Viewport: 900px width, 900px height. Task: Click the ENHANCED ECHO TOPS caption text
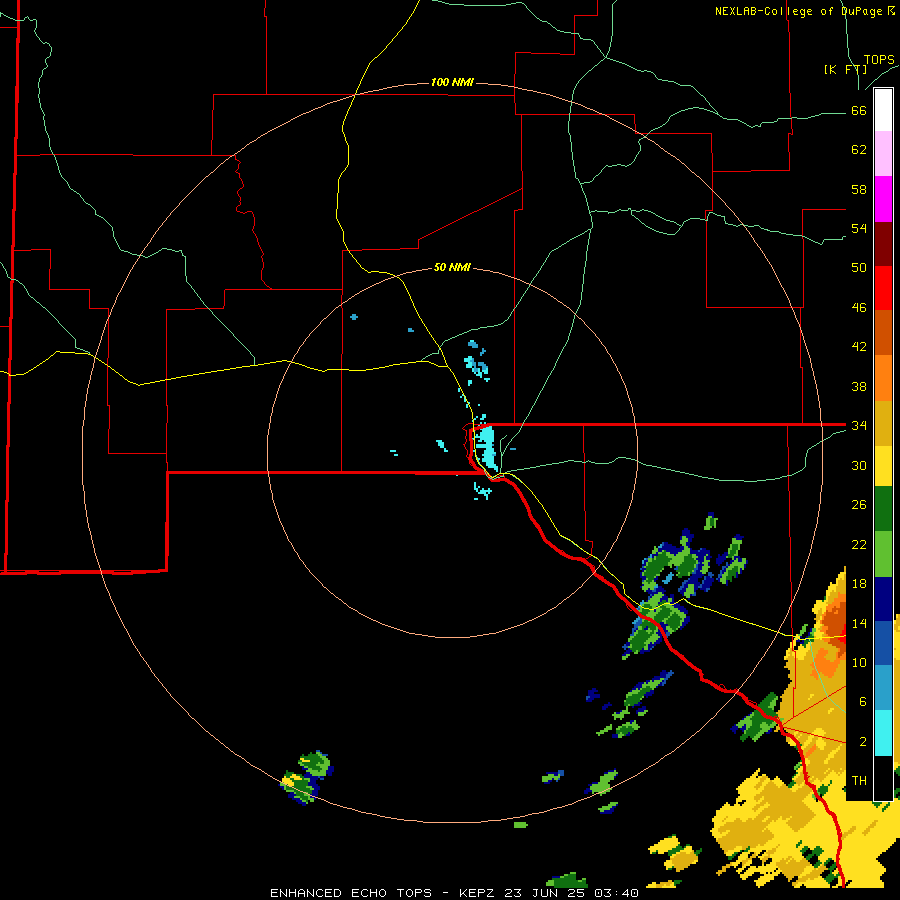coord(351,893)
